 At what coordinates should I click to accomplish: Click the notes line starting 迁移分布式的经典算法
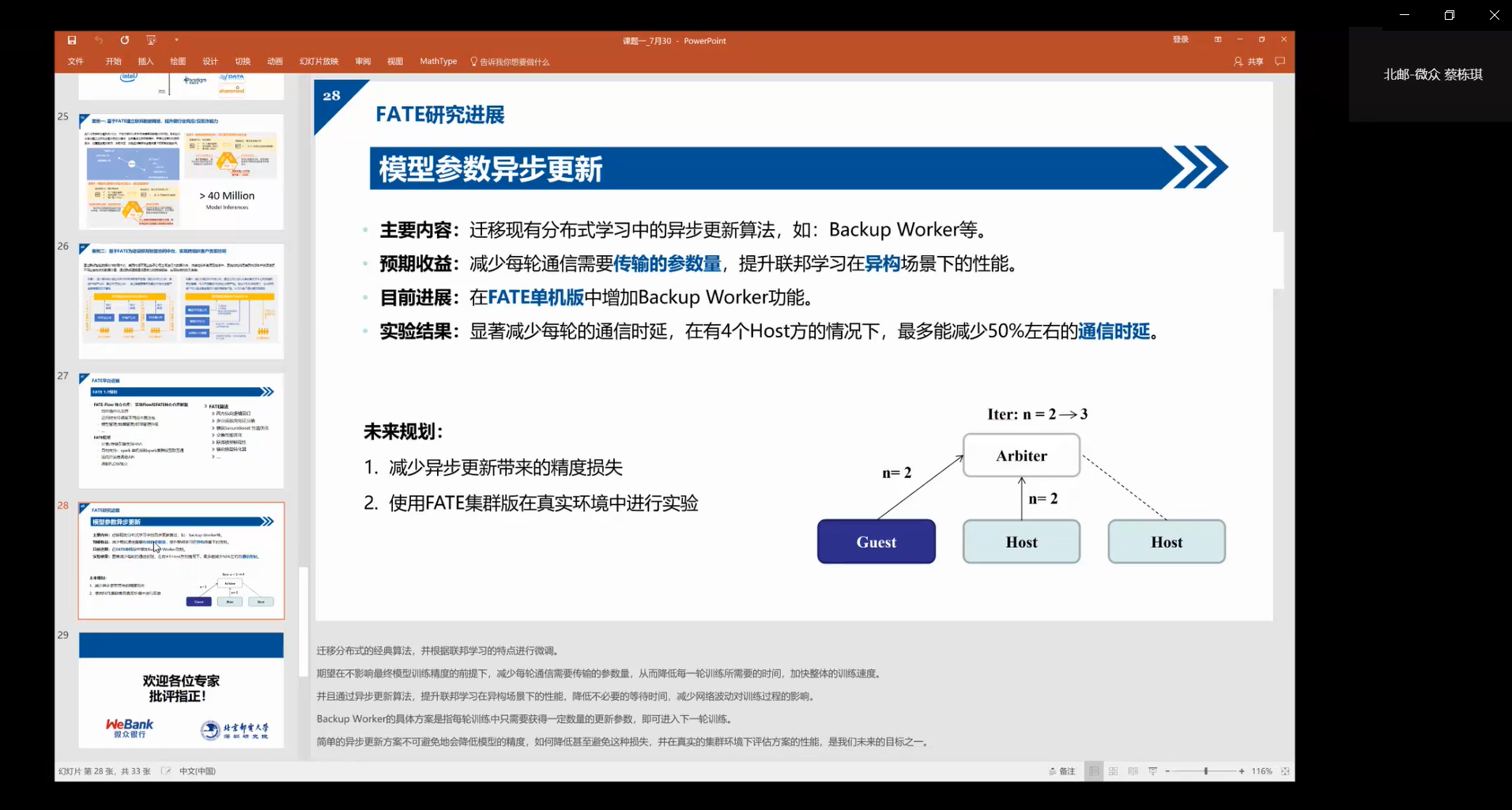(x=440, y=651)
